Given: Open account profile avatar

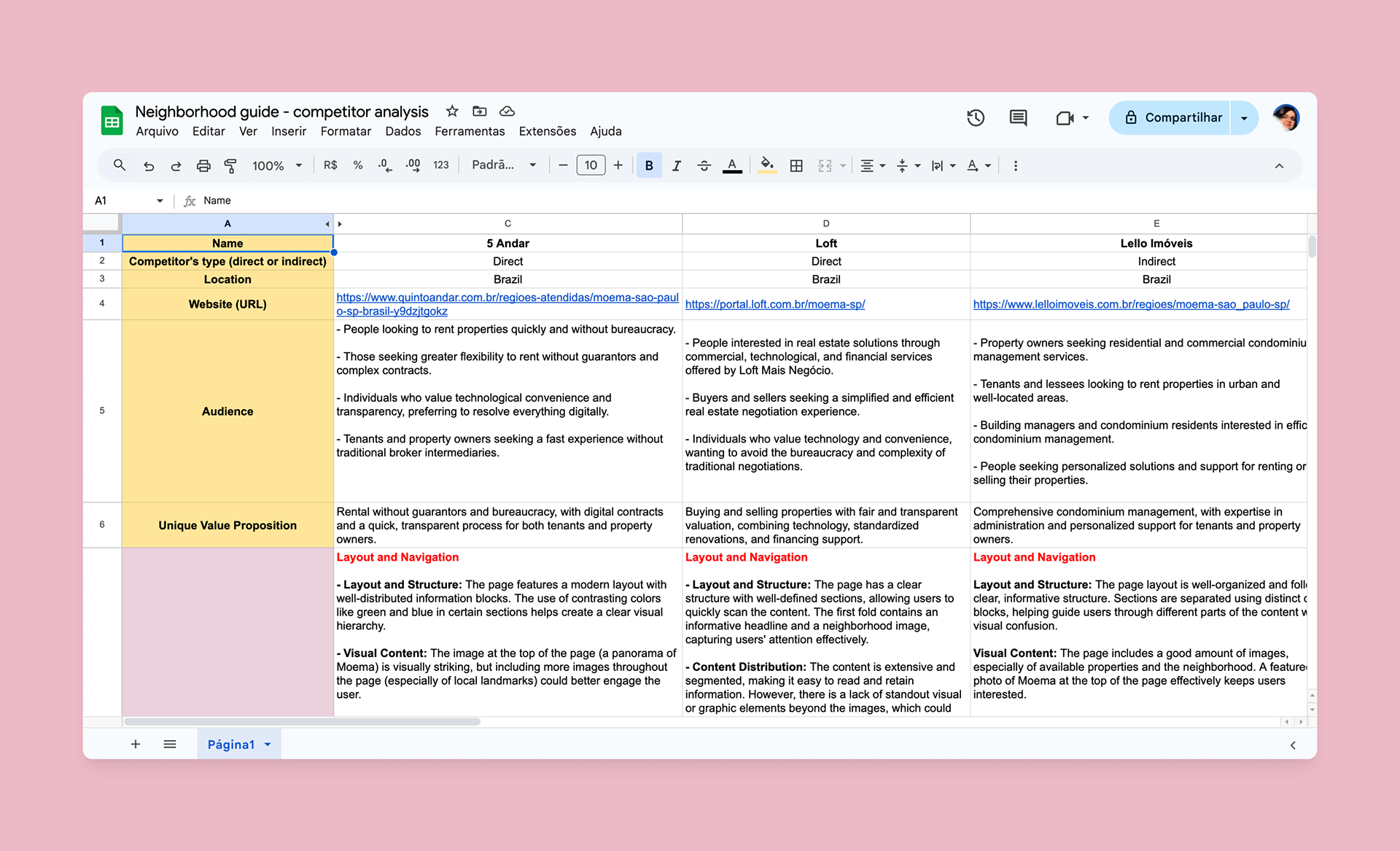Looking at the screenshot, I should coord(1286,117).
